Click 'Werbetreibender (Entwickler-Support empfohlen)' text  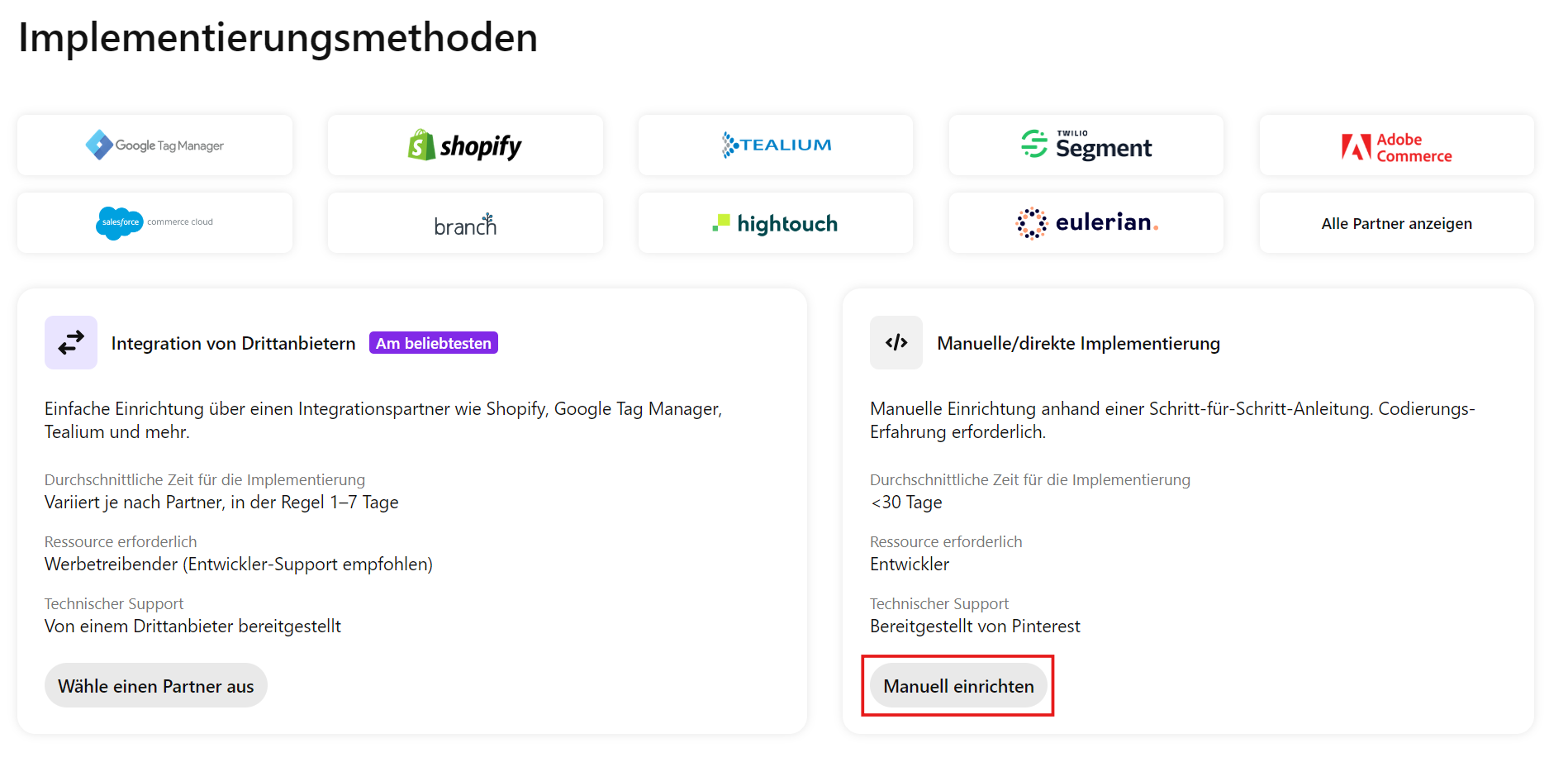point(239,564)
